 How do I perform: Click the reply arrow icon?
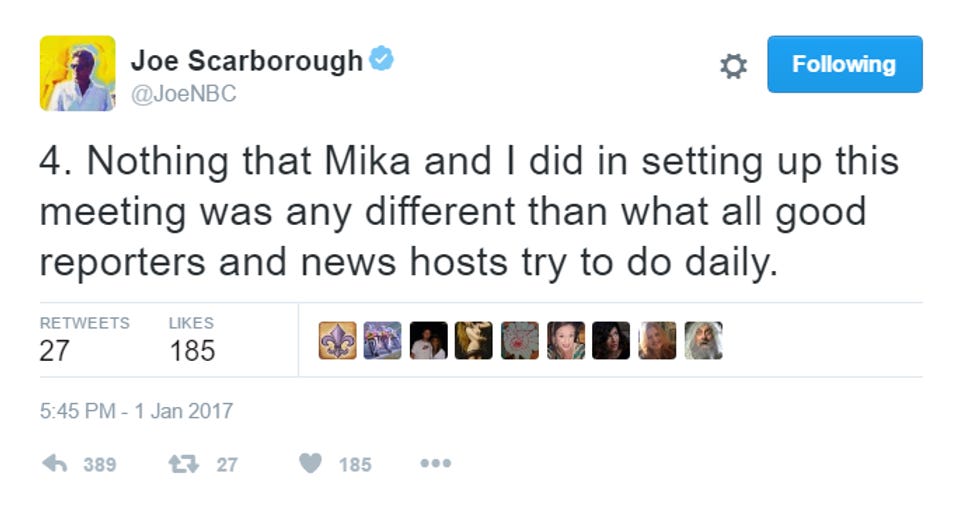coord(54,464)
